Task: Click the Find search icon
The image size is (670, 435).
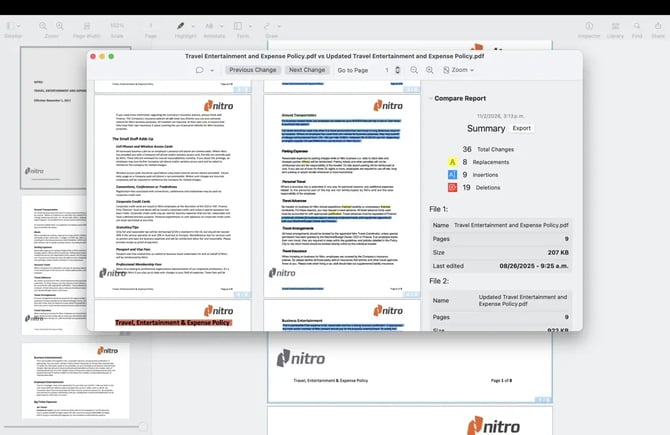Action: (x=637, y=26)
